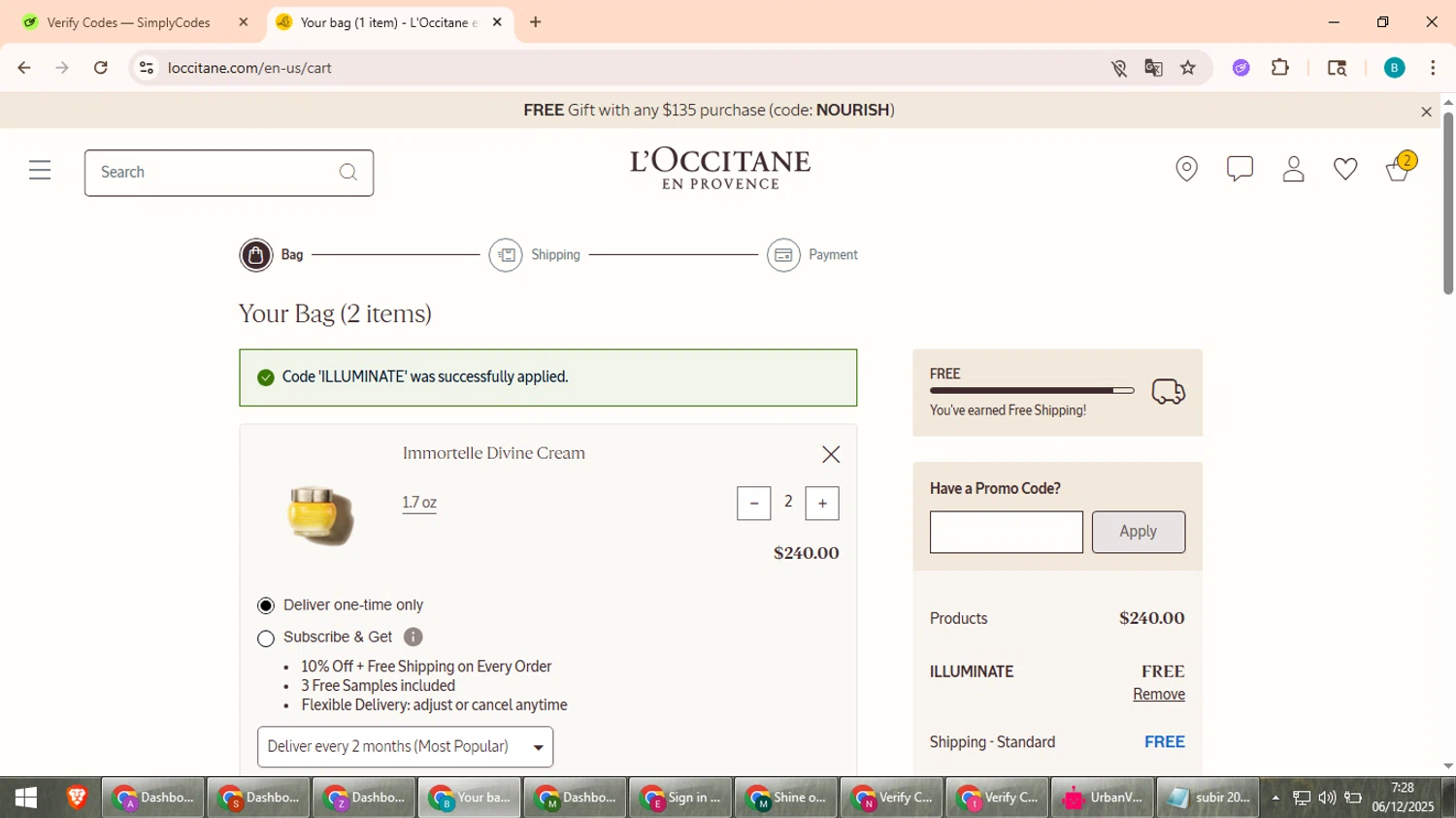Open the account profile icon
Screen dimensions: 1456x818
[x=1293, y=170]
